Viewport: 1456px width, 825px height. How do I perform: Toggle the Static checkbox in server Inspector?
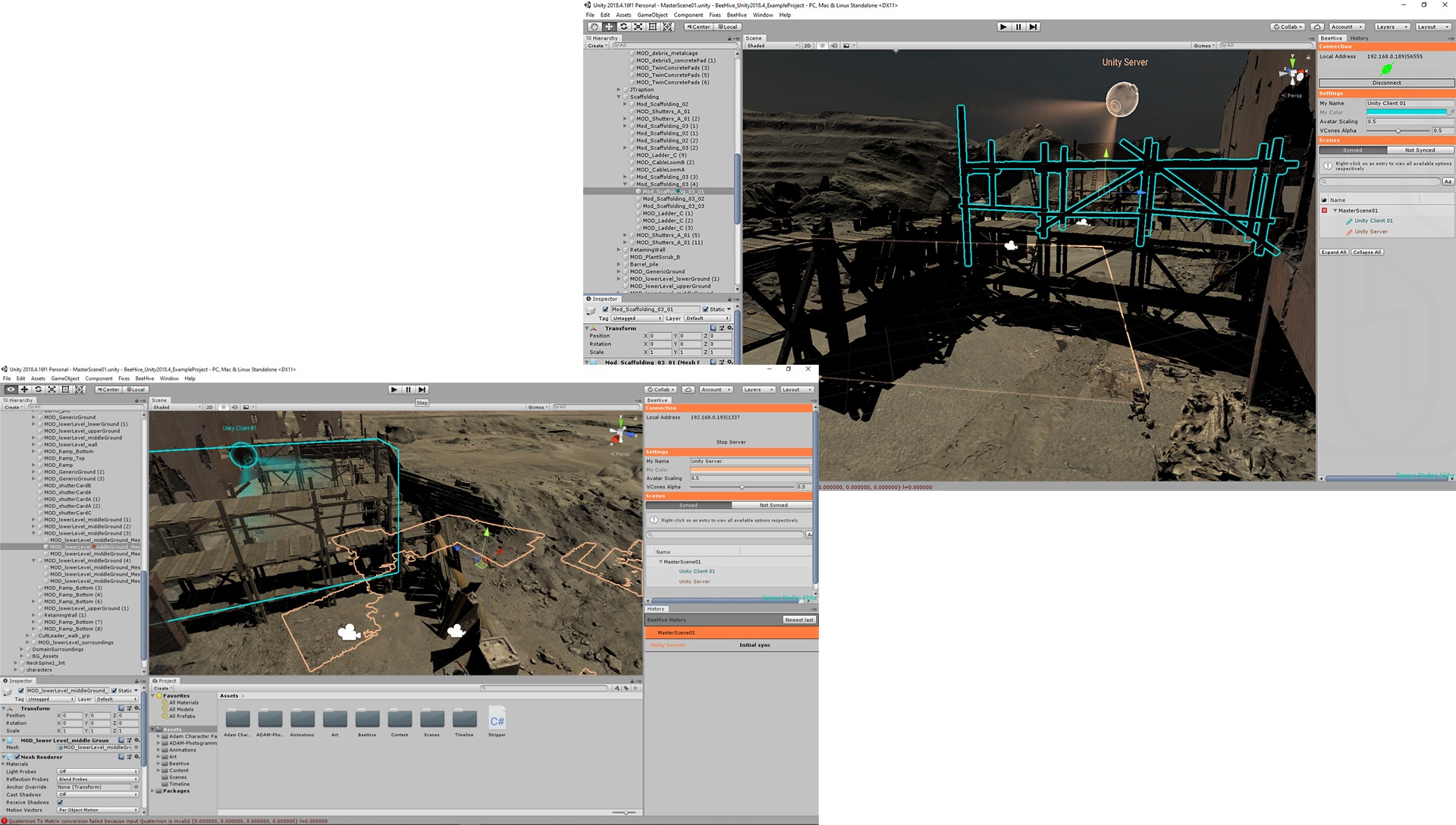pyautogui.click(x=115, y=691)
